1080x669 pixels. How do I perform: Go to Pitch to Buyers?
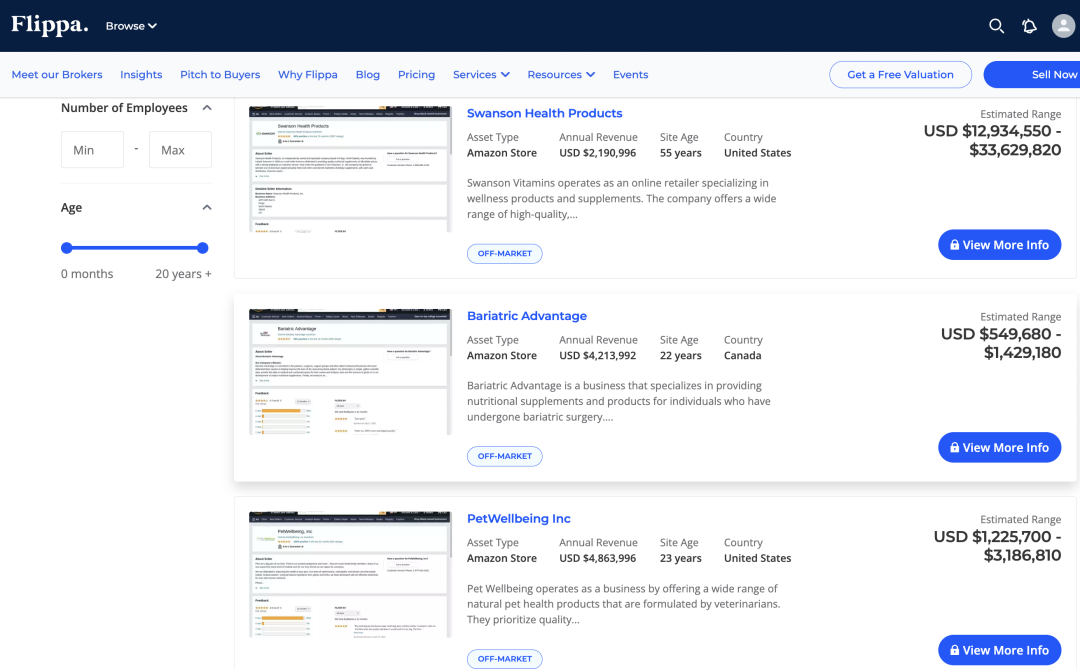click(x=220, y=74)
